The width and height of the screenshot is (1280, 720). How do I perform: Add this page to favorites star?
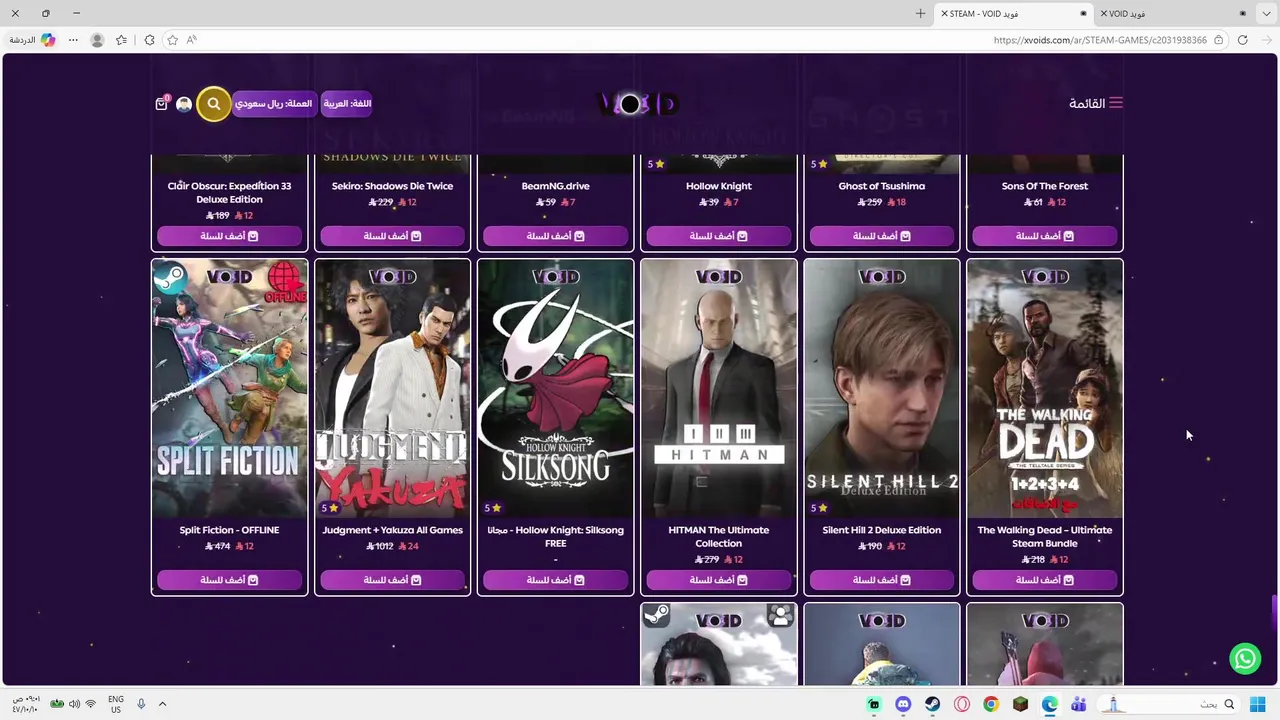click(x=172, y=40)
